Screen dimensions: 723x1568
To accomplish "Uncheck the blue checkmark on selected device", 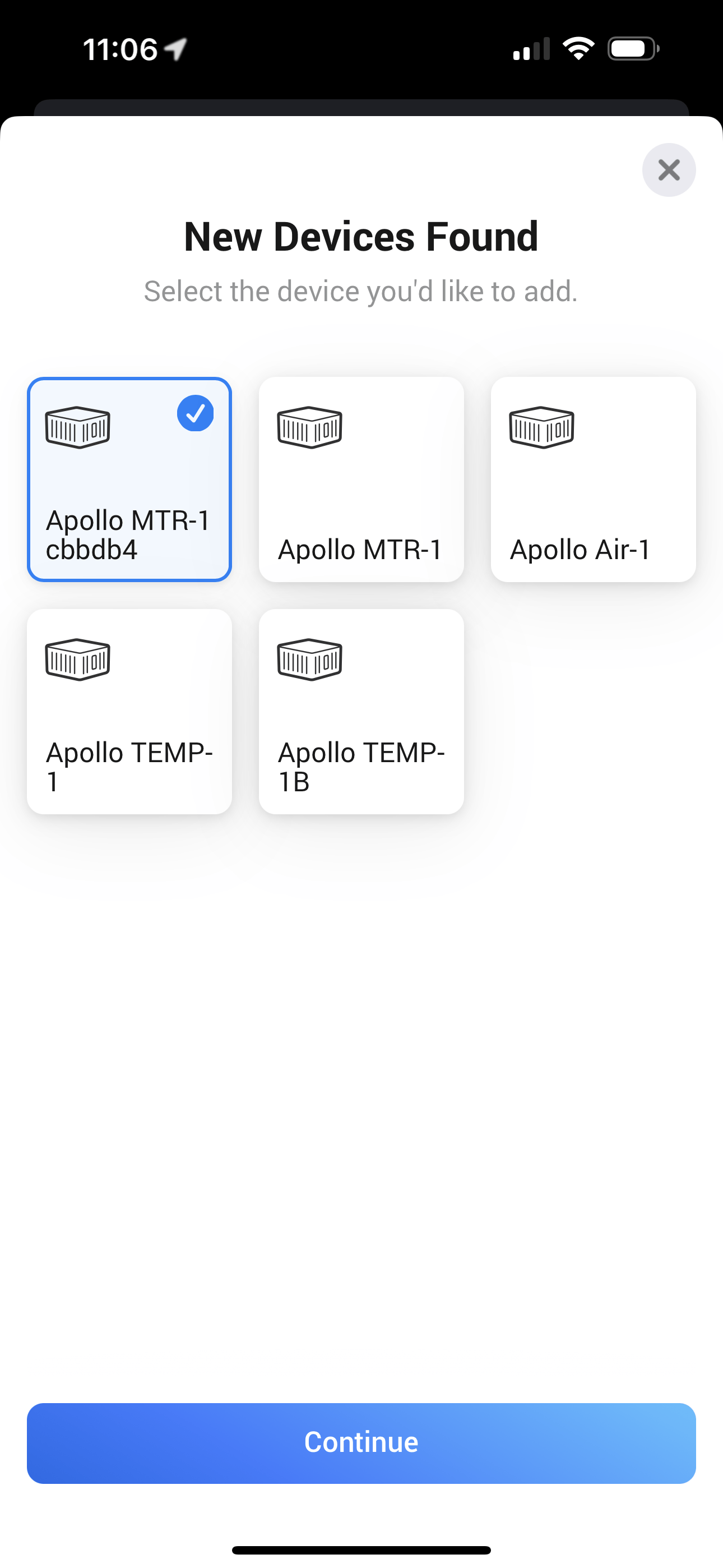I will [x=196, y=413].
